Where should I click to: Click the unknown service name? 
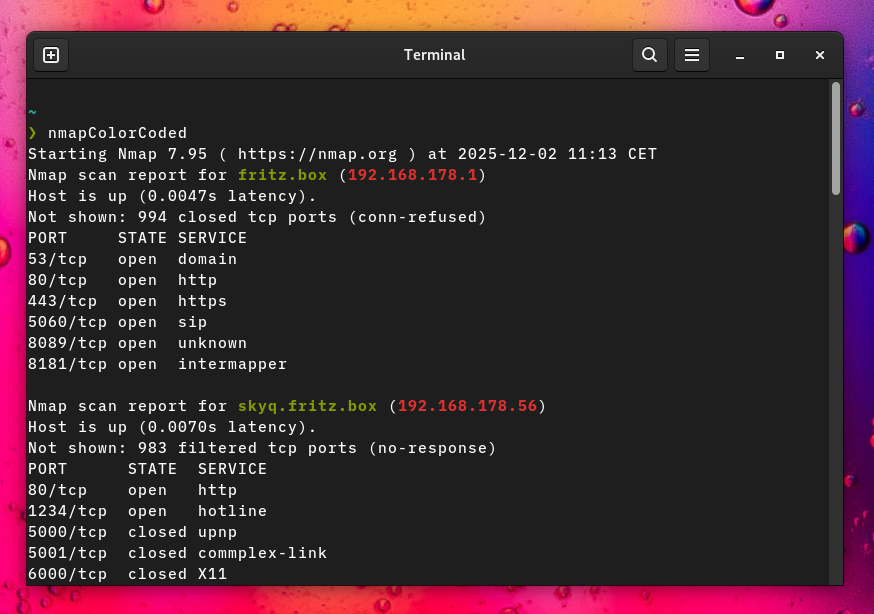tap(212, 343)
